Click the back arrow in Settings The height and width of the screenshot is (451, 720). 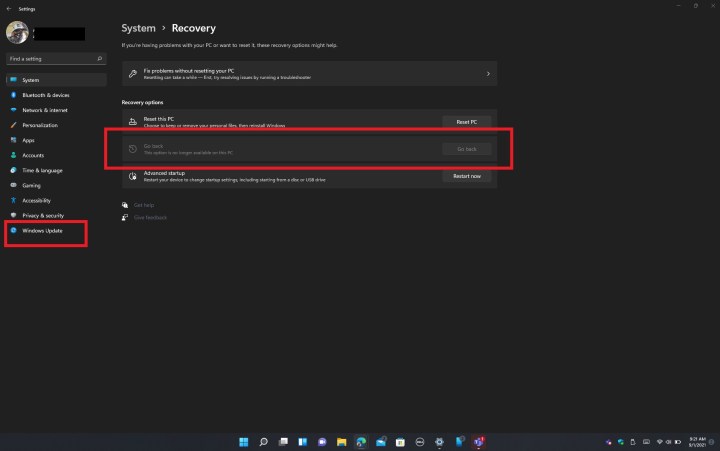[9, 9]
